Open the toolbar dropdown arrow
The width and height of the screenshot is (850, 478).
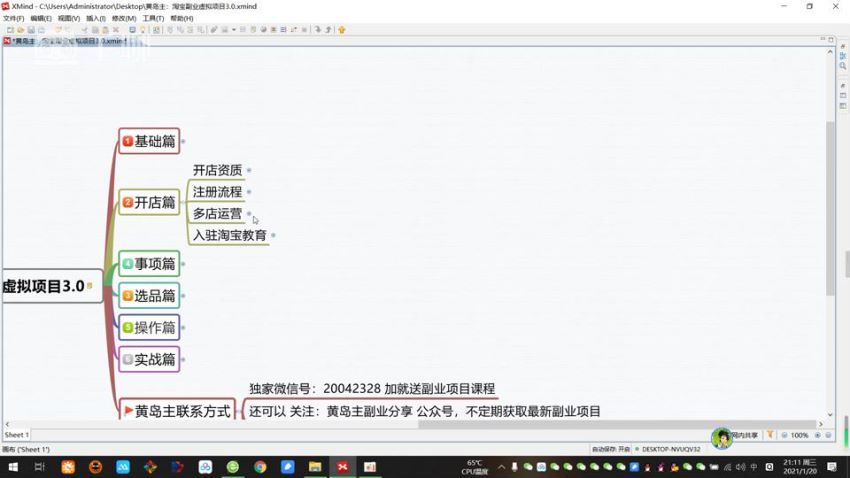point(234,30)
